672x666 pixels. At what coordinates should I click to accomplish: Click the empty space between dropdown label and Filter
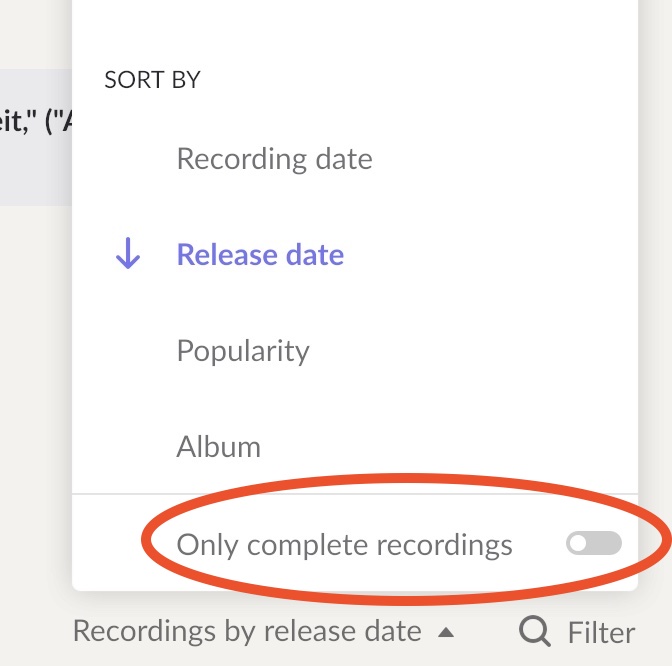(x=486, y=632)
